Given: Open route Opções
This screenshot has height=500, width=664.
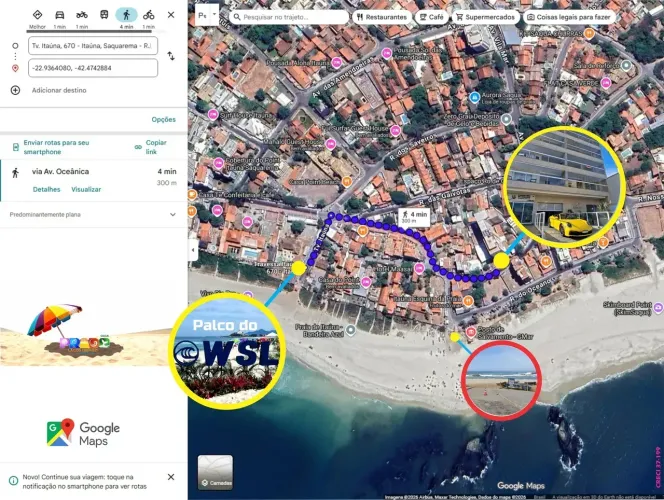Looking at the screenshot, I should [163, 119].
